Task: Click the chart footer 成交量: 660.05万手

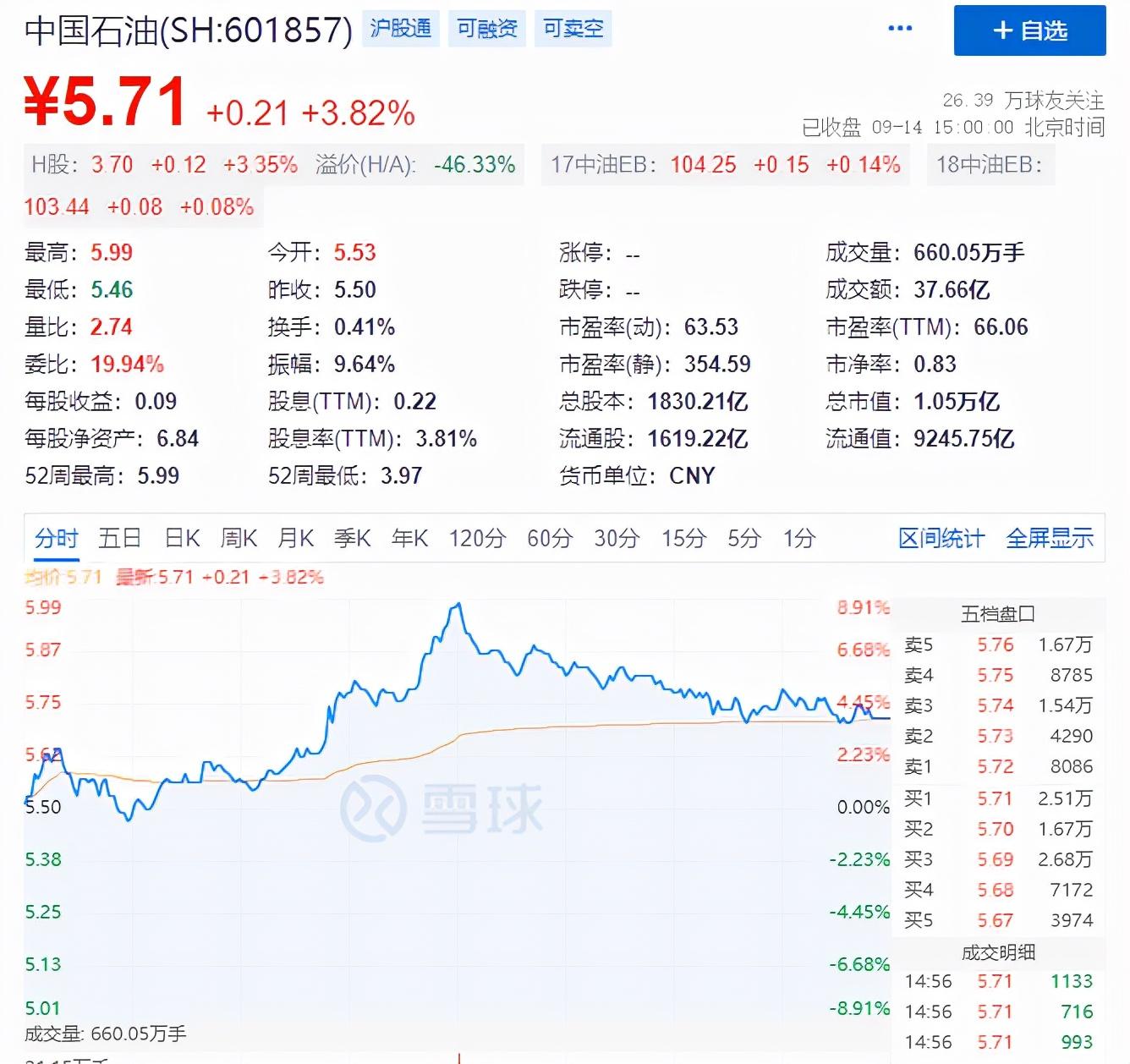Action: pos(106,1034)
